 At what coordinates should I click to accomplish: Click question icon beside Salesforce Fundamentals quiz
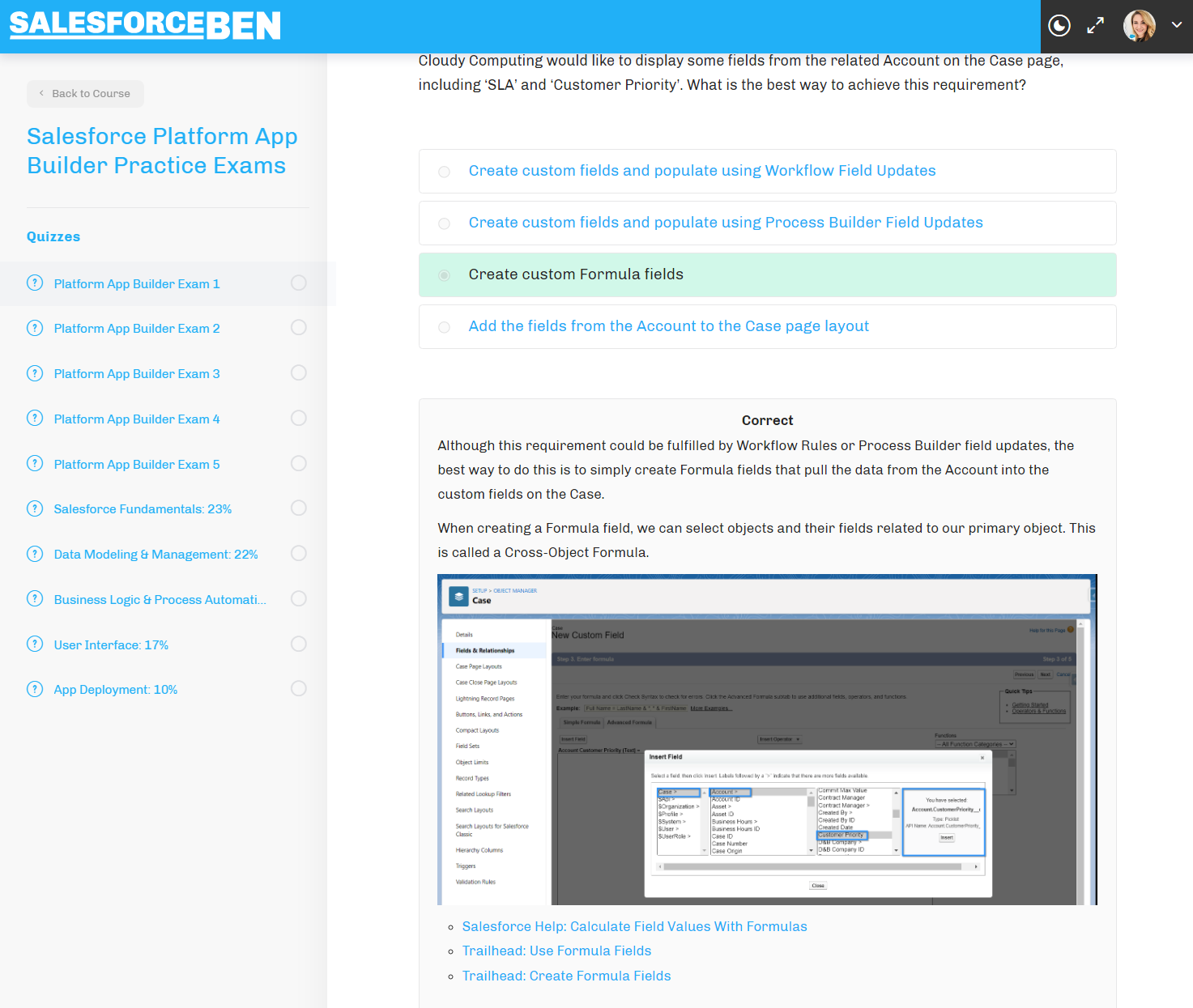pos(35,508)
